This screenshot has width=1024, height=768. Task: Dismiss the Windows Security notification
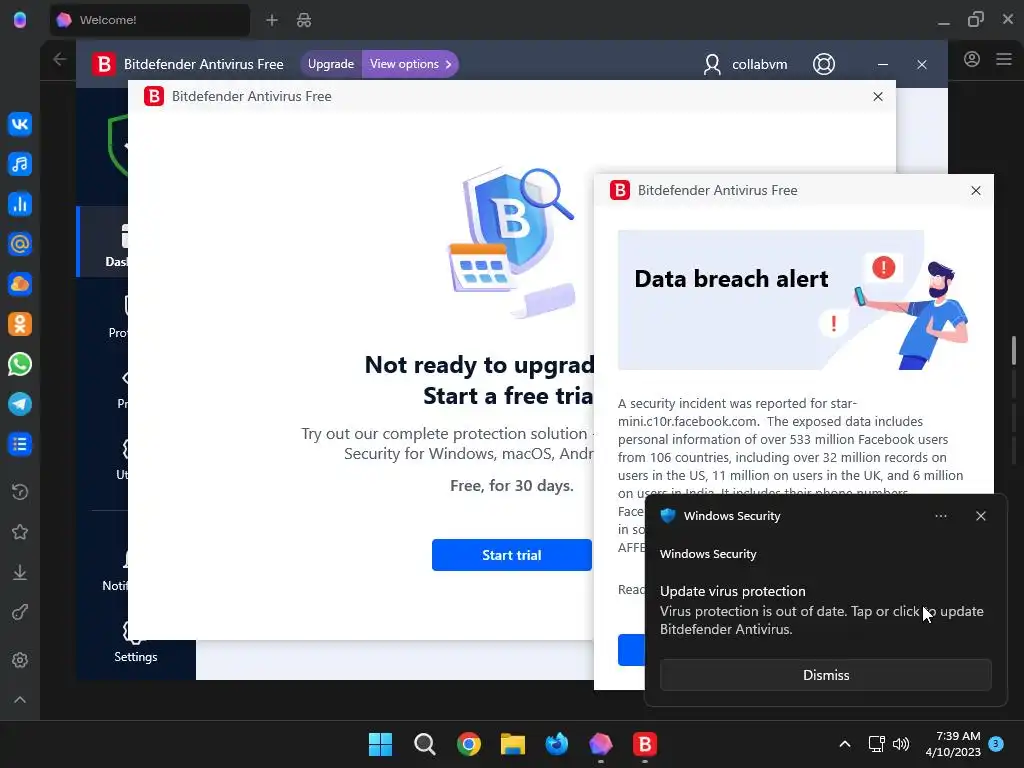pyautogui.click(x=825, y=675)
